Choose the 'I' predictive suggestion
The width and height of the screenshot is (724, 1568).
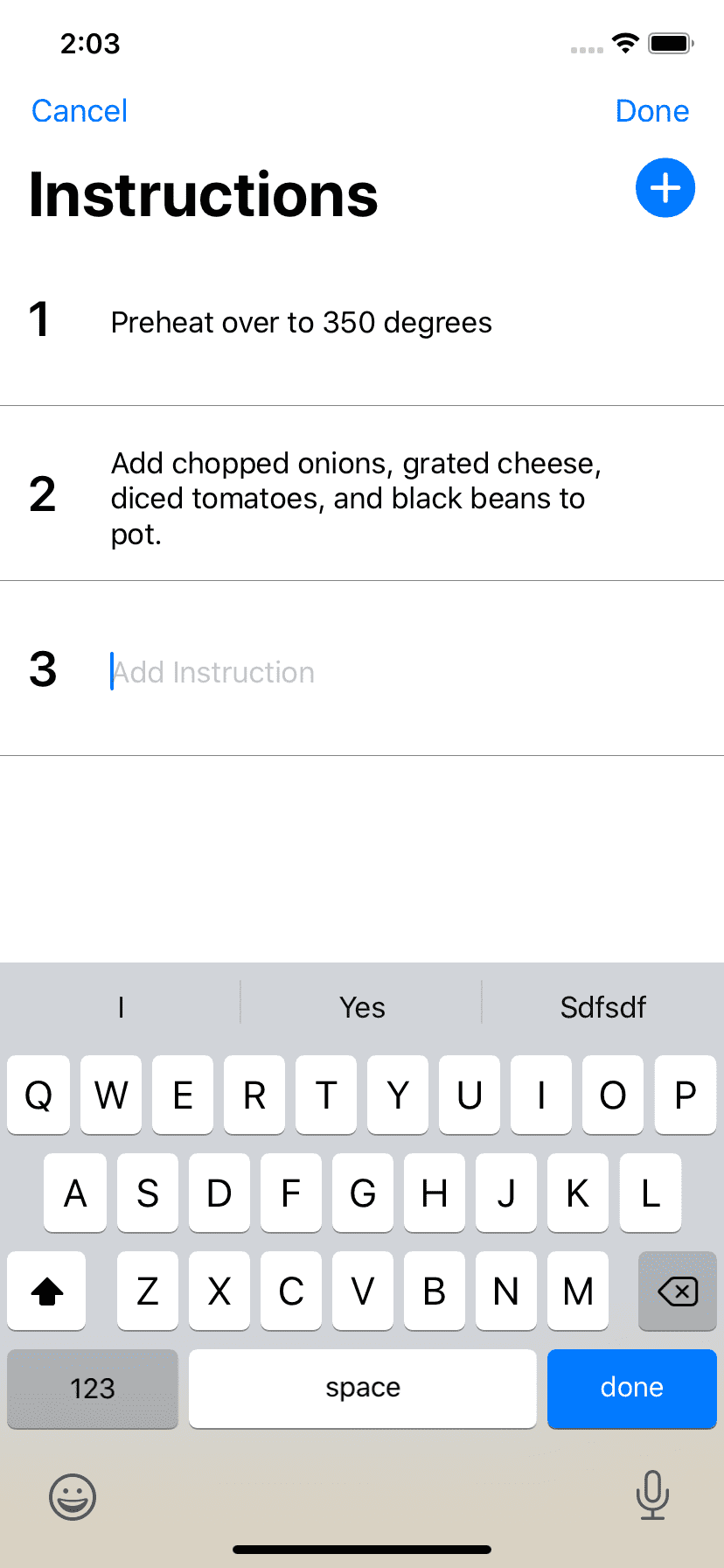click(x=121, y=1007)
